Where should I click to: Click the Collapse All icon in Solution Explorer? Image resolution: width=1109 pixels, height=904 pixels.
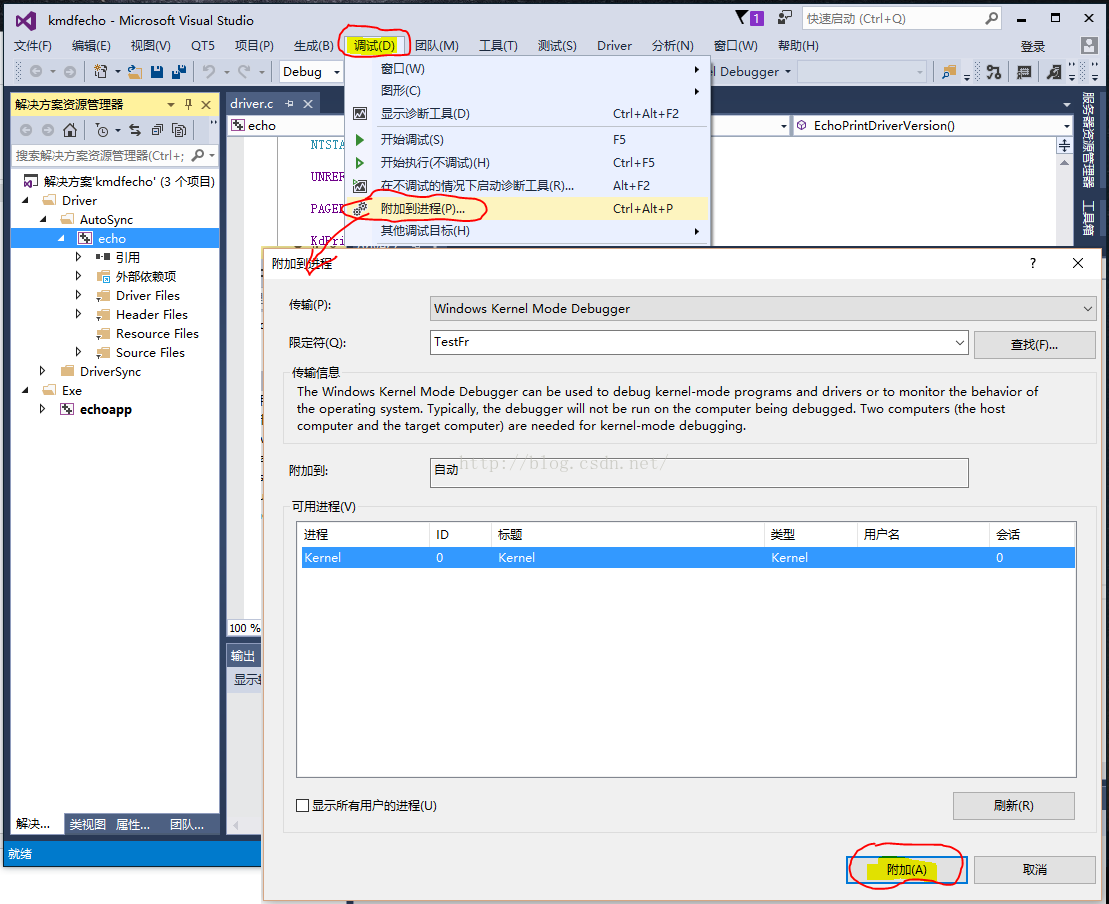coord(157,130)
